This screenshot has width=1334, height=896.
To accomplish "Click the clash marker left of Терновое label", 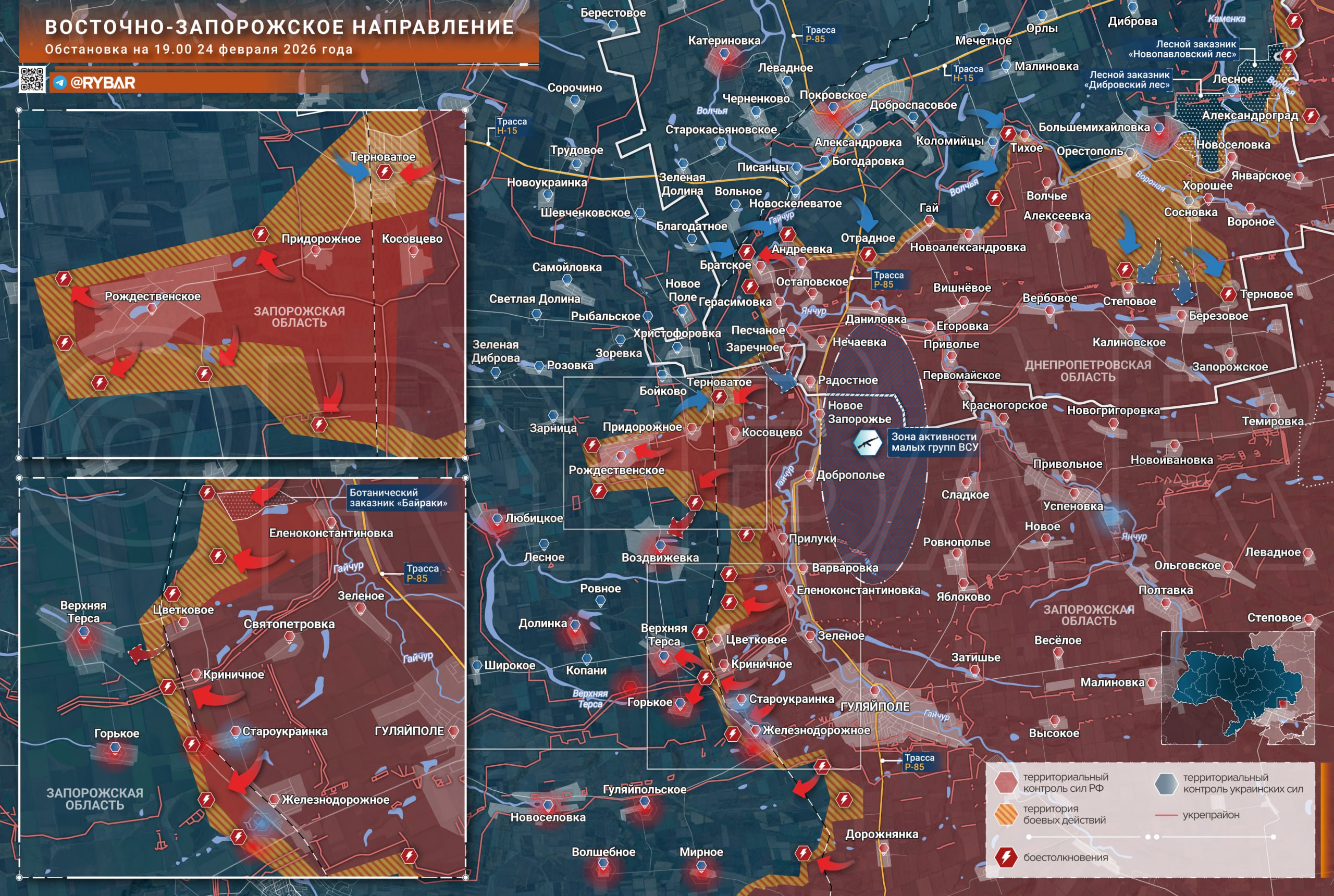I will (1228, 294).
